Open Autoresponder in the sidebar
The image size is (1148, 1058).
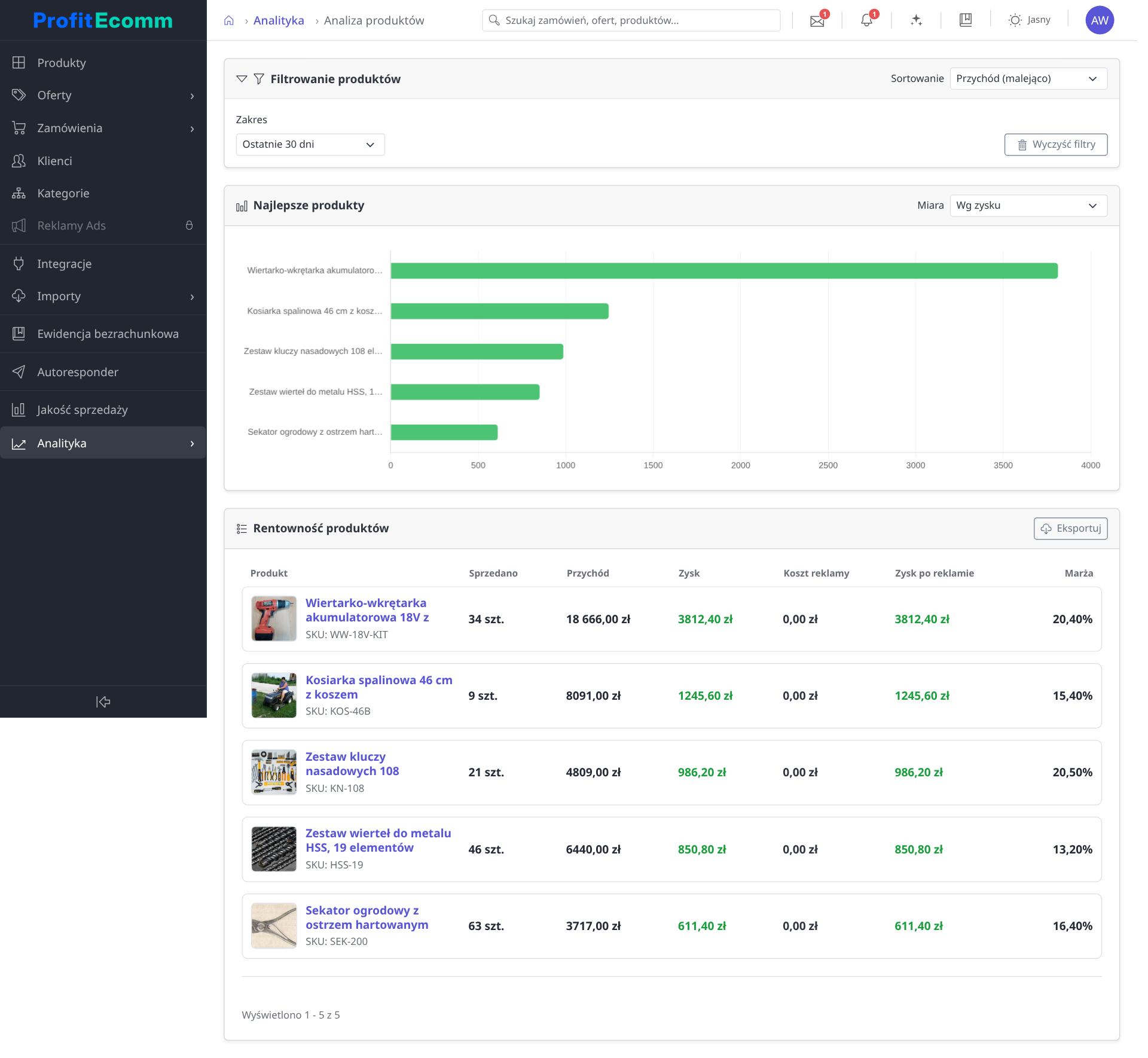(x=103, y=372)
